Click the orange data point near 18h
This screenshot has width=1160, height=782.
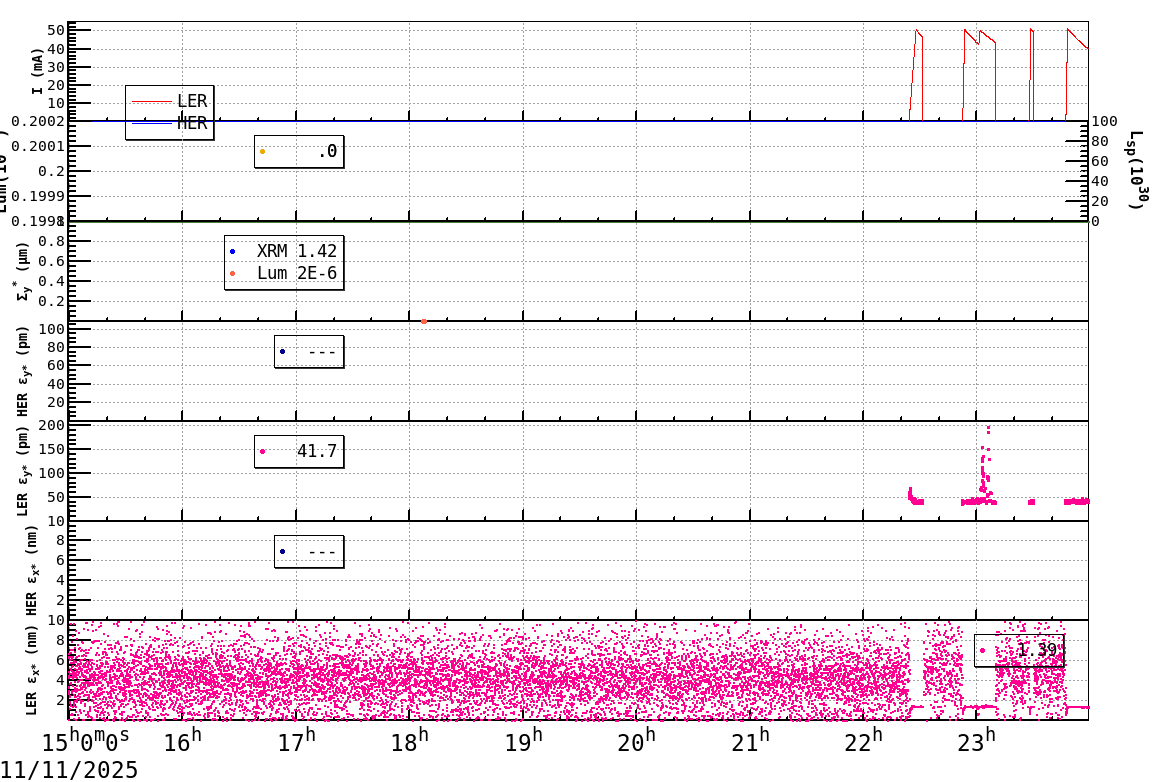[424, 321]
